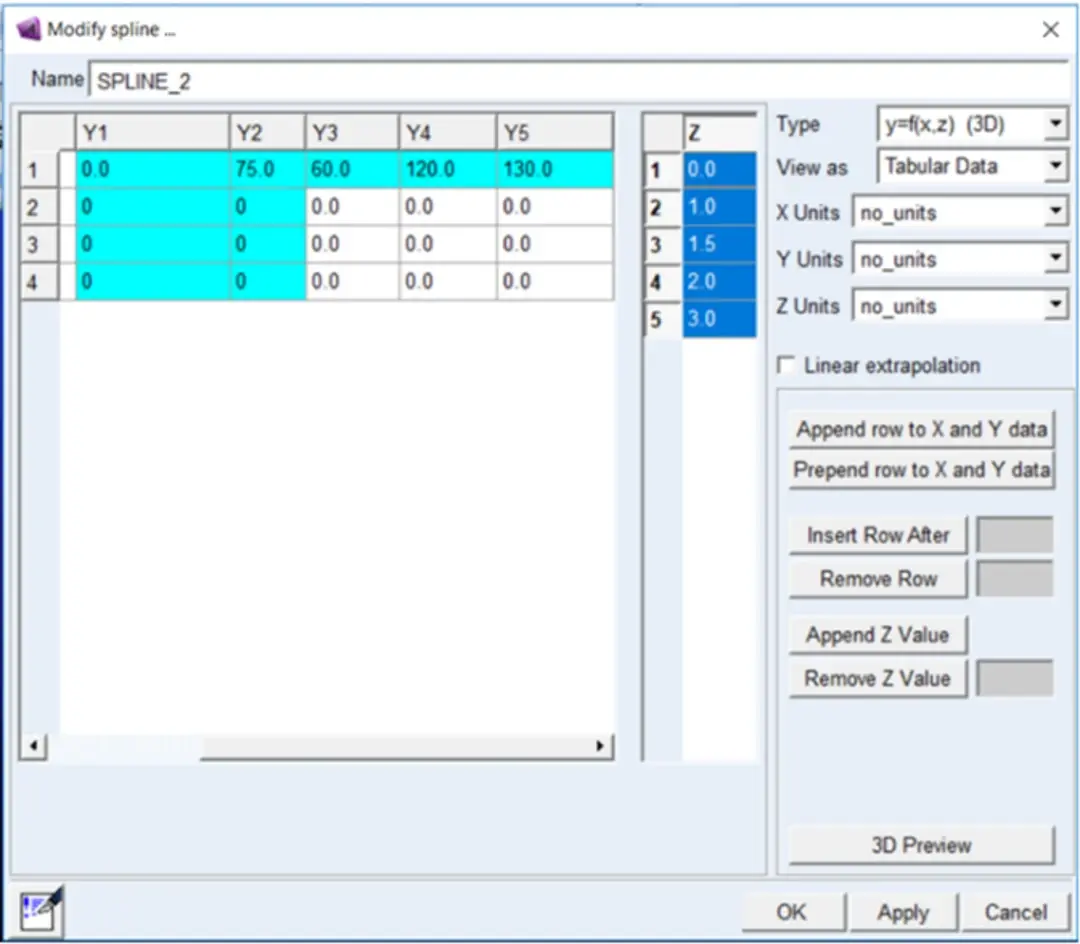The image size is (1080, 944).
Task: Click the Insert Row After button
Action: click(878, 535)
